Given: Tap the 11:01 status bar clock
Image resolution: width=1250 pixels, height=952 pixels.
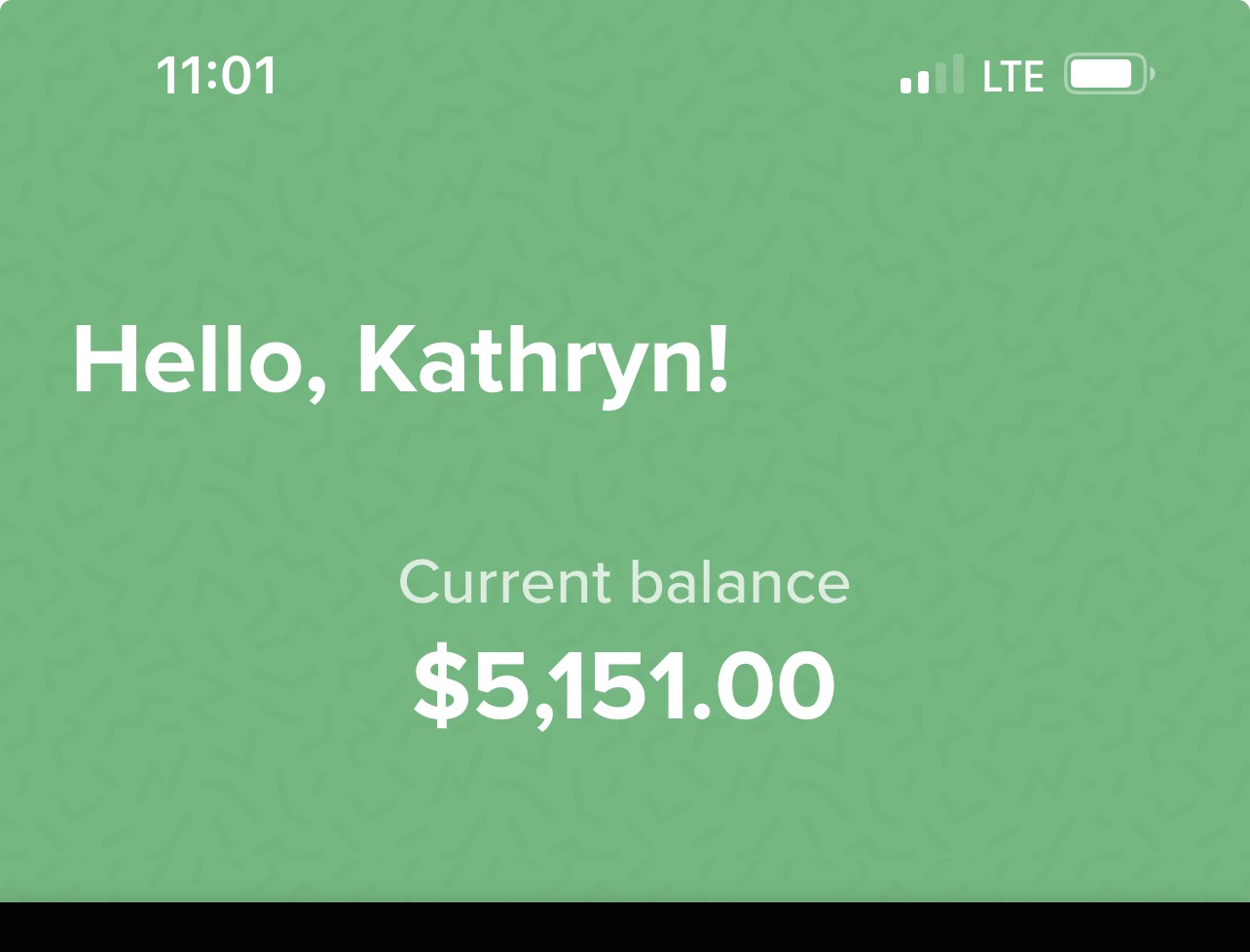Looking at the screenshot, I should point(216,75).
